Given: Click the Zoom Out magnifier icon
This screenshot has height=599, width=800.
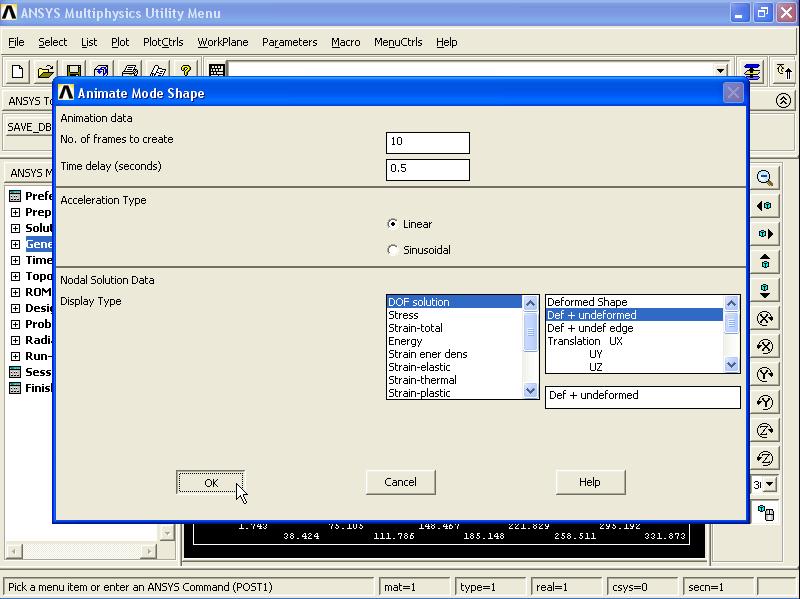Looking at the screenshot, I should click(x=764, y=178).
